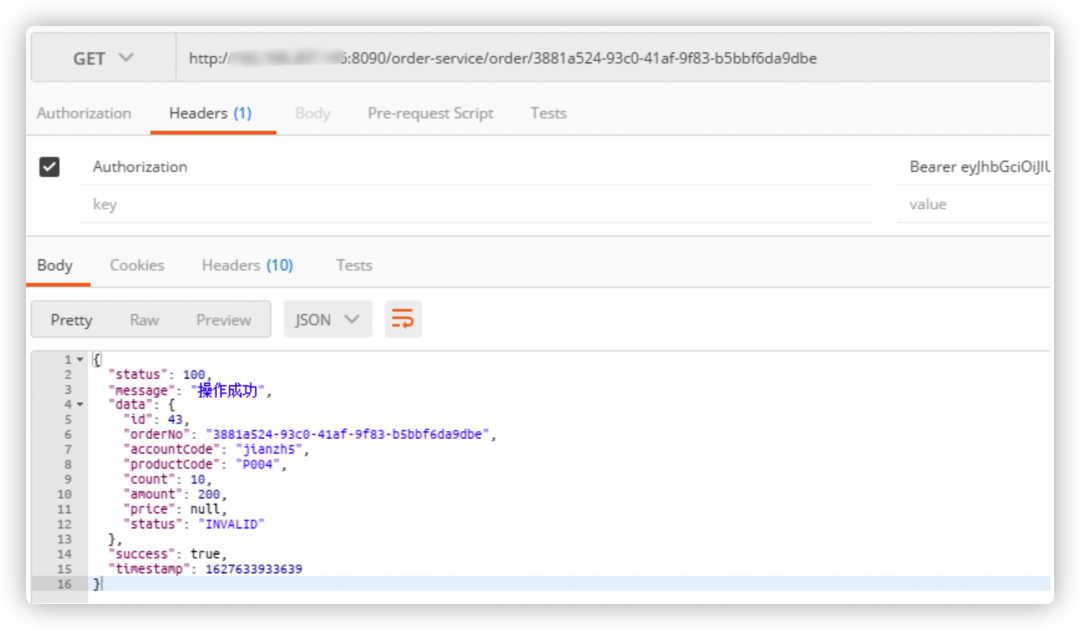Collapse the root JSON object on line 1
The height and width of the screenshot is (630, 1080).
(80, 359)
